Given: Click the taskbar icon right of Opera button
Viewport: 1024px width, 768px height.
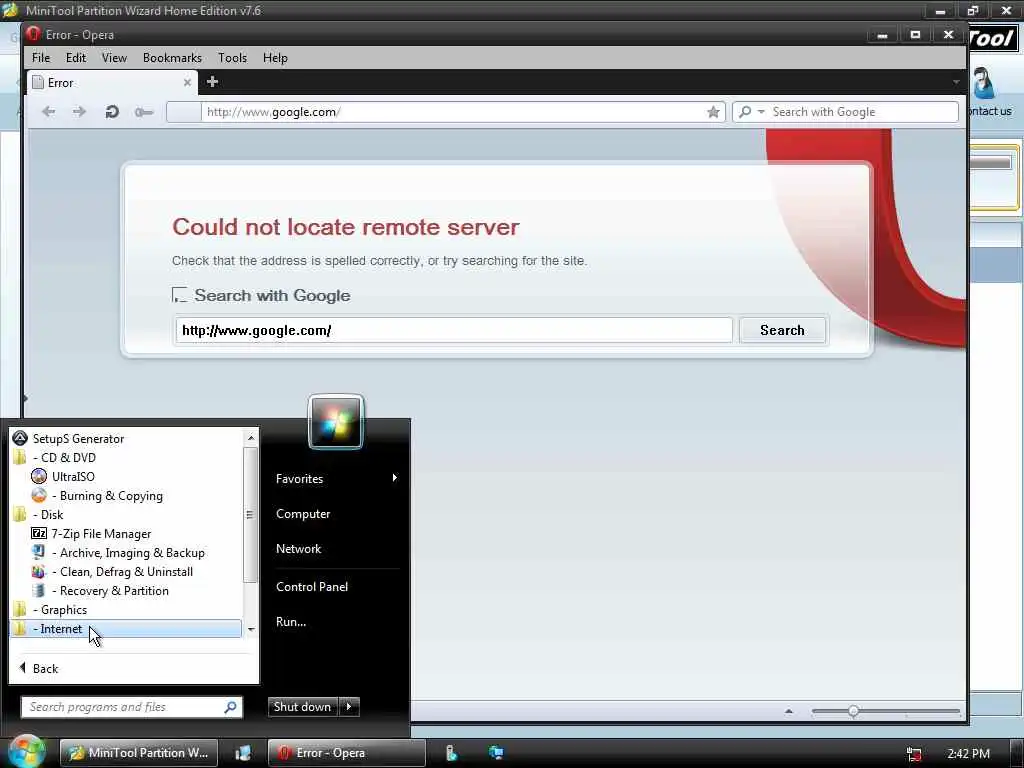Looking at the screenshot, I should [451, 753].
